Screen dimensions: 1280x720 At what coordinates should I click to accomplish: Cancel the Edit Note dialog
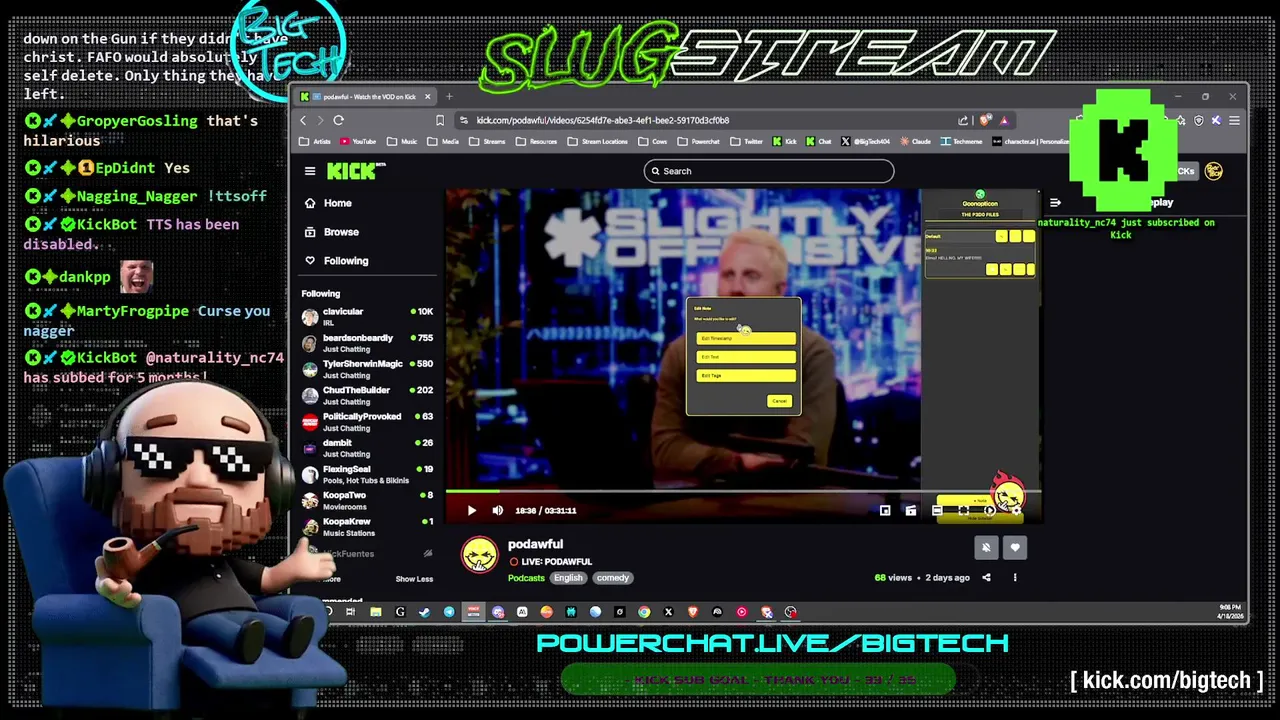(779, 401)
